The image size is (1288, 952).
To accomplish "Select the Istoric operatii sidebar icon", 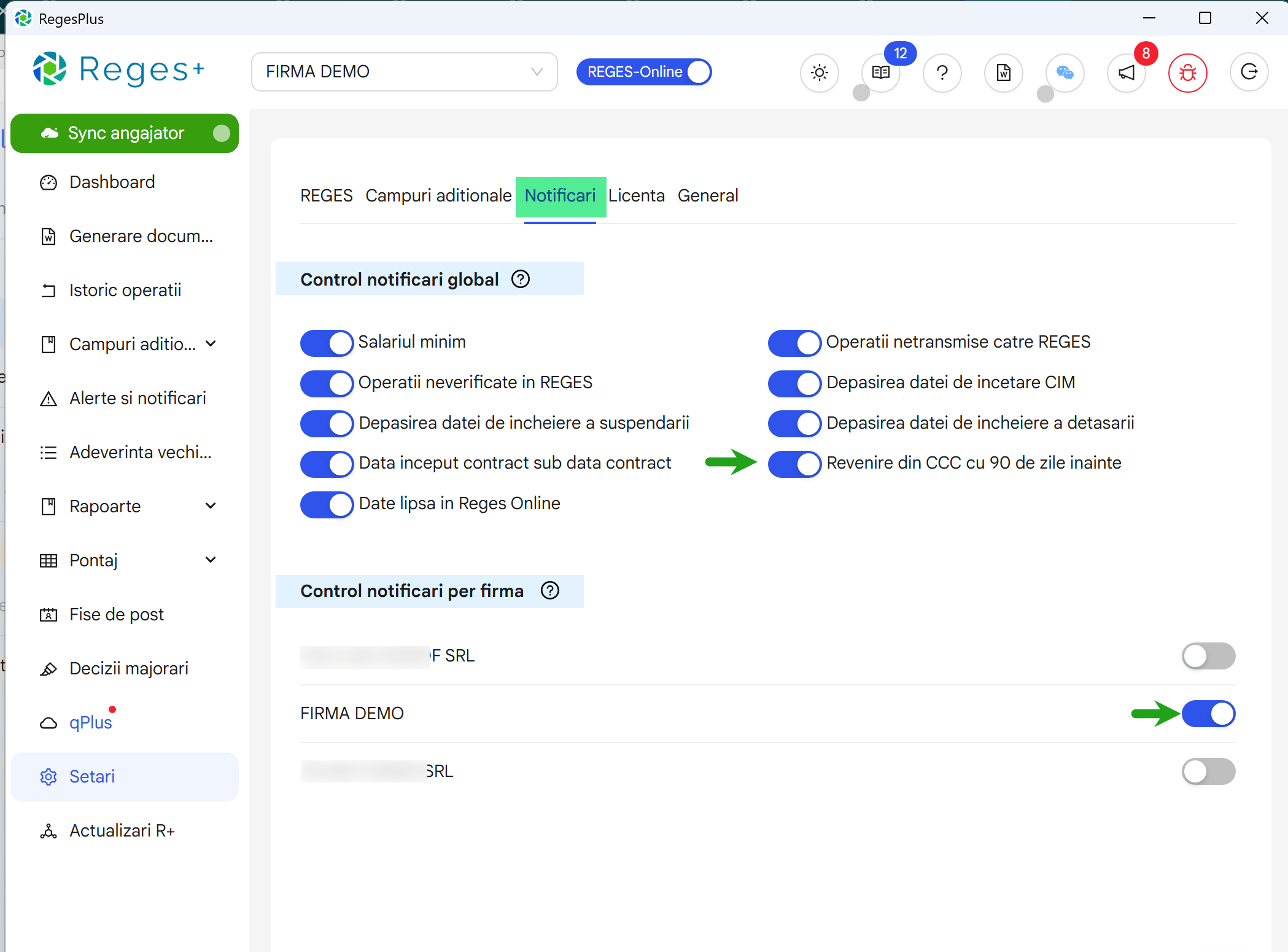I will tap(49, 289).
